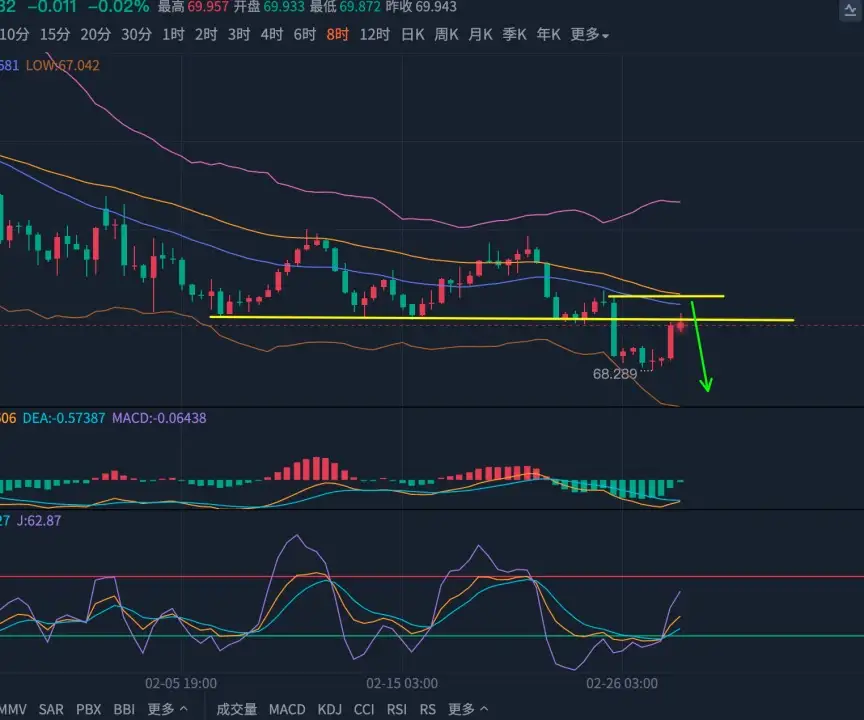Select the 1时 timeframe
This screenshot has height=720, width=864.
point(174,35)
